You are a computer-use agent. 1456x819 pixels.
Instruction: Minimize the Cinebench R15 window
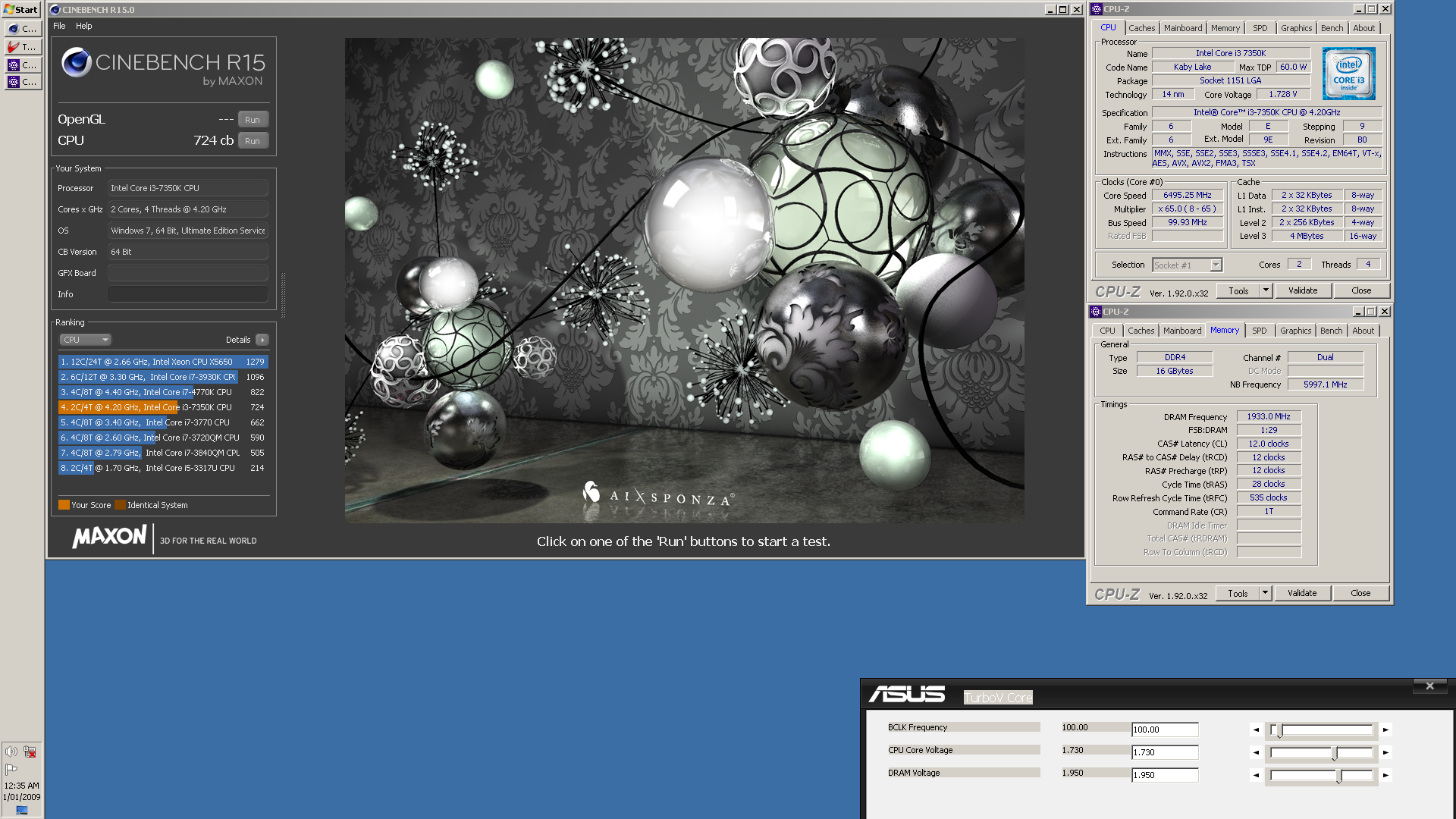tap(1050, 10)
